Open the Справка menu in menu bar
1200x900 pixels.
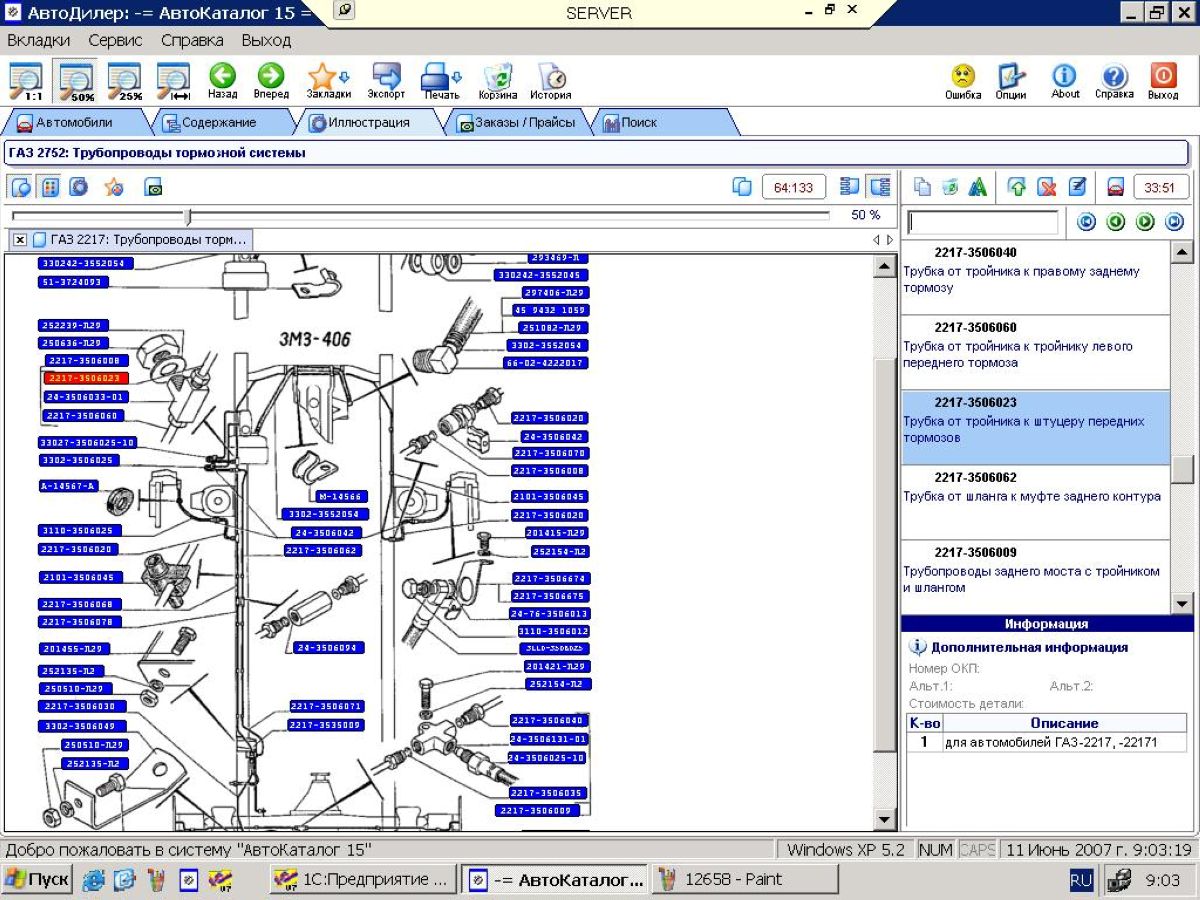pyautogui.click(x=192, y=40)
